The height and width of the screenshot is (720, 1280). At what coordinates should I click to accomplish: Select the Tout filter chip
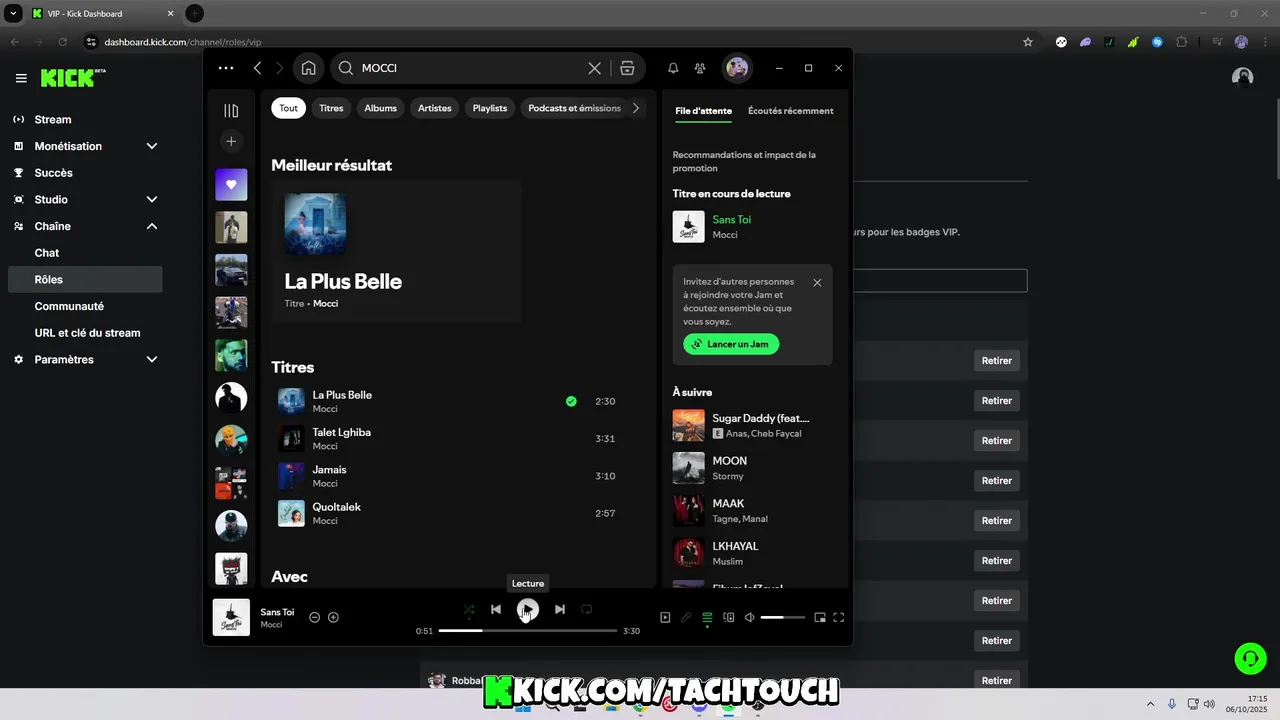288,108
